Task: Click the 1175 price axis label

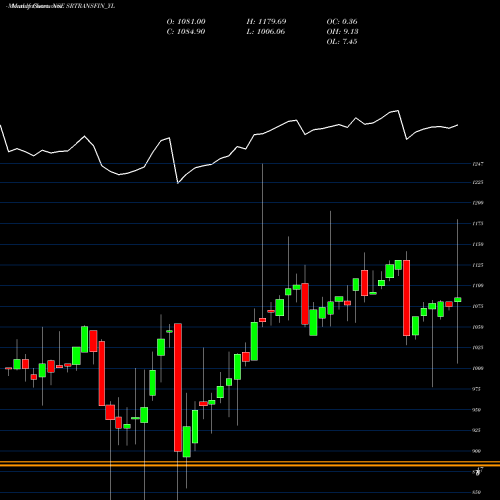Action: [x=478, y=223]
